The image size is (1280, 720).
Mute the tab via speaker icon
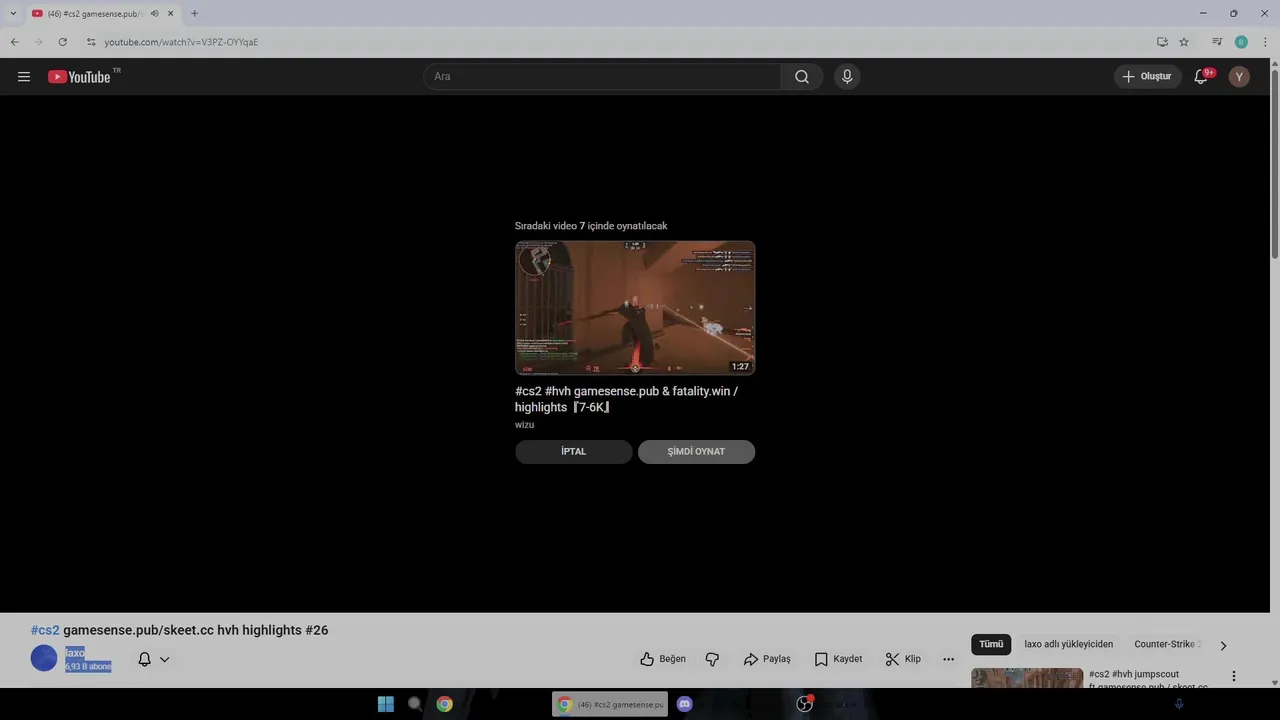154,13
